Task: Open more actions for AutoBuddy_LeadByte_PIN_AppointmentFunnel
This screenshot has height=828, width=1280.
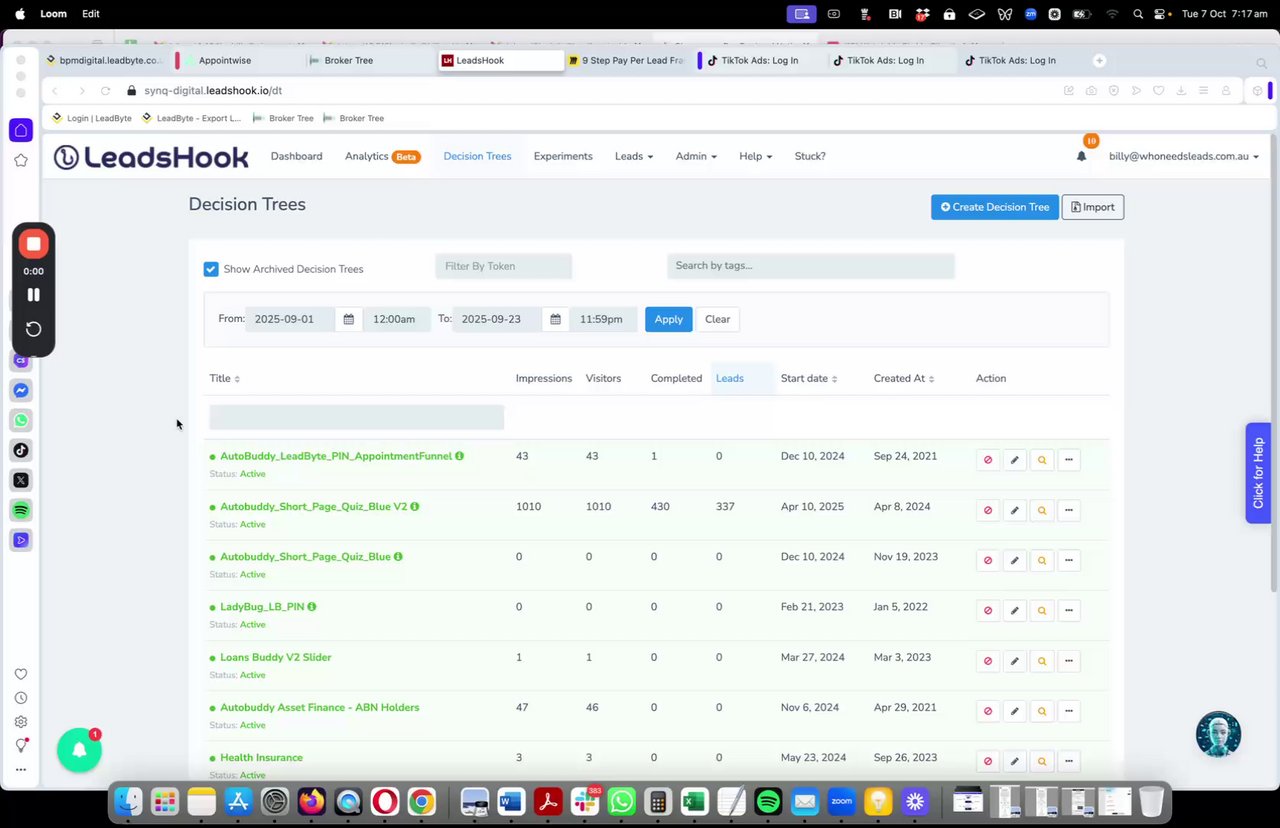Action: [x=1069, y=460]
